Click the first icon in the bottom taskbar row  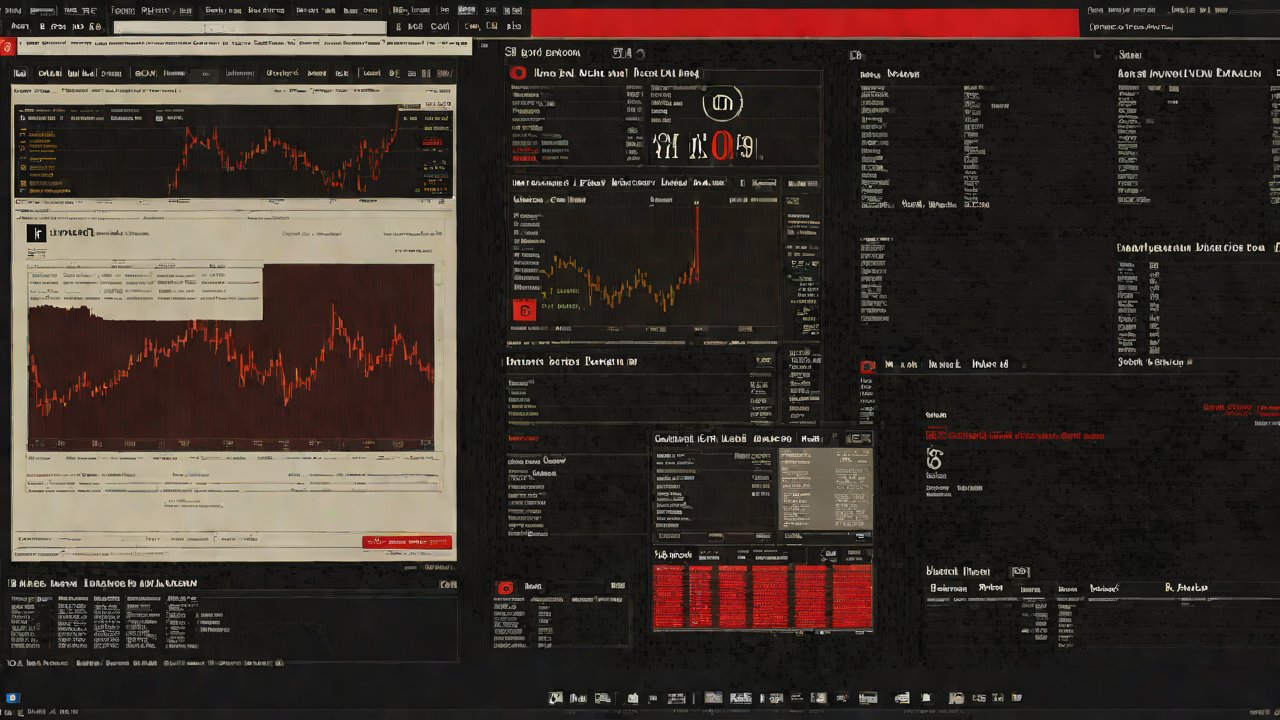point(555,698)
